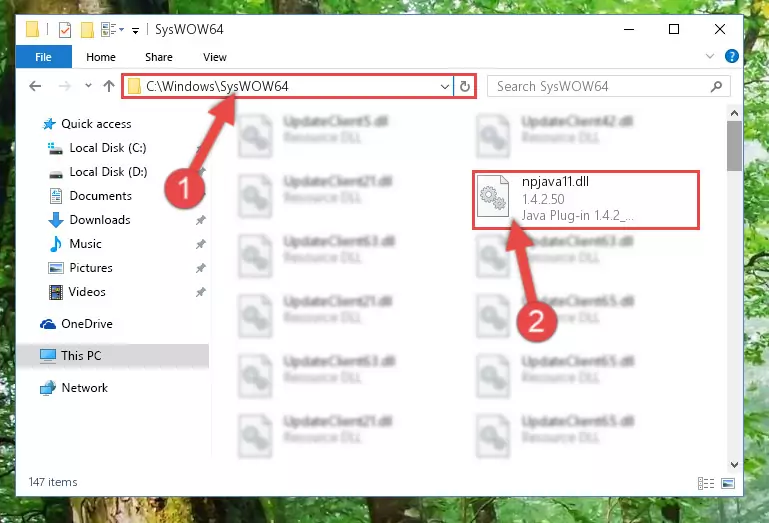Click the search magnifier icon
769x523 pixels.
point(717,87)
